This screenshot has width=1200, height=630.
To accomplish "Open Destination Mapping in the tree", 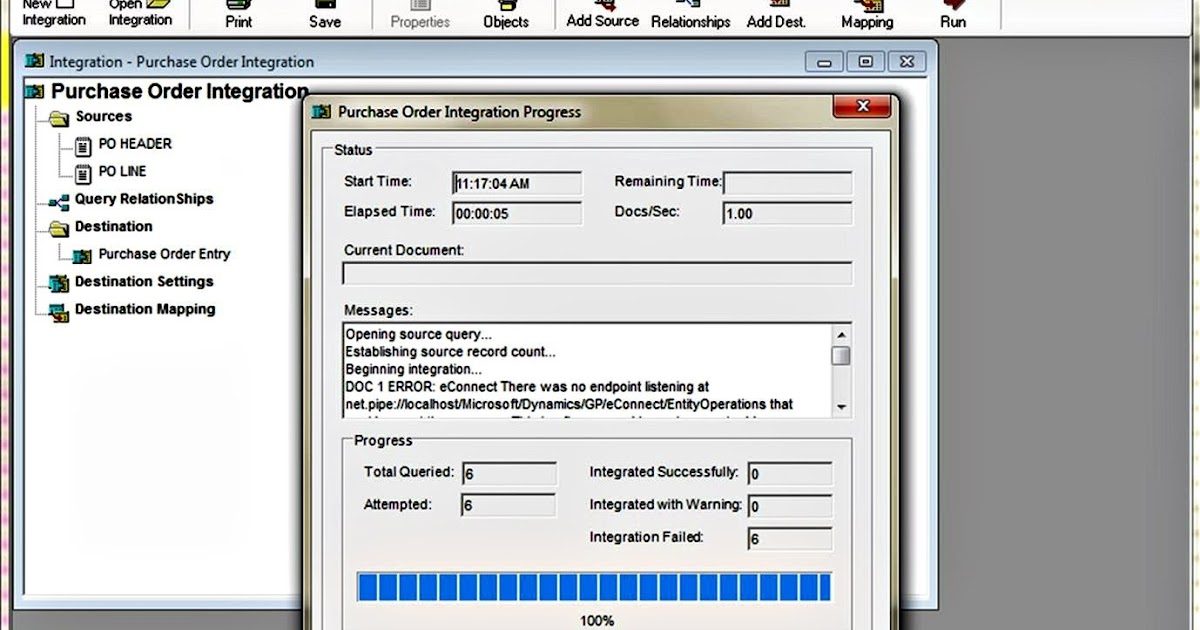I will [144, 310].
